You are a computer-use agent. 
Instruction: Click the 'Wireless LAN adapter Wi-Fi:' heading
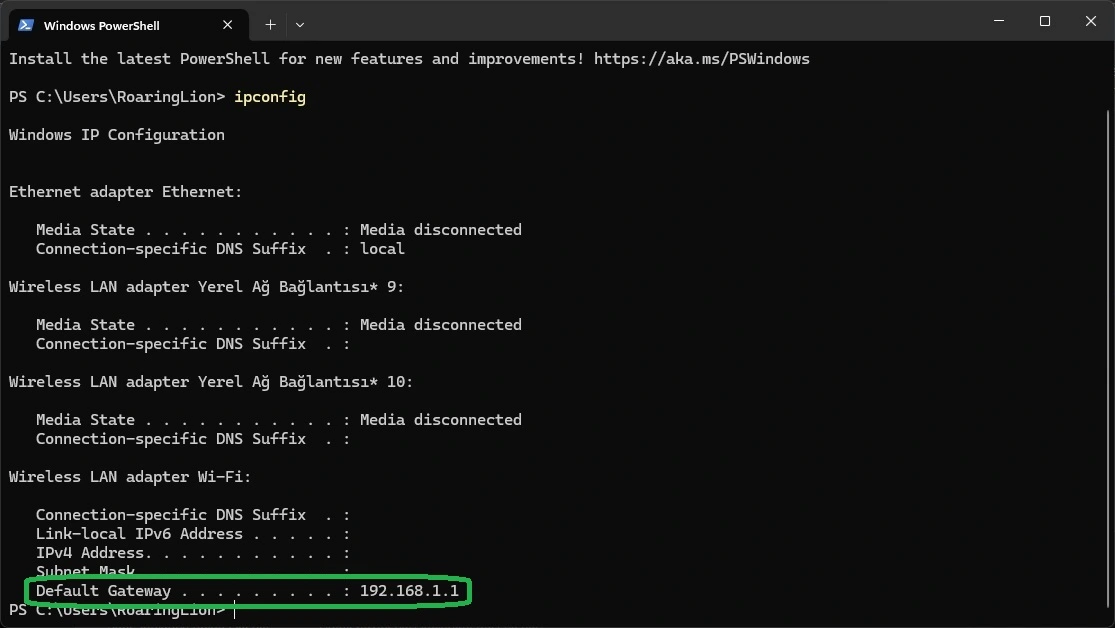pyautogui.click(x=130, y=477)
